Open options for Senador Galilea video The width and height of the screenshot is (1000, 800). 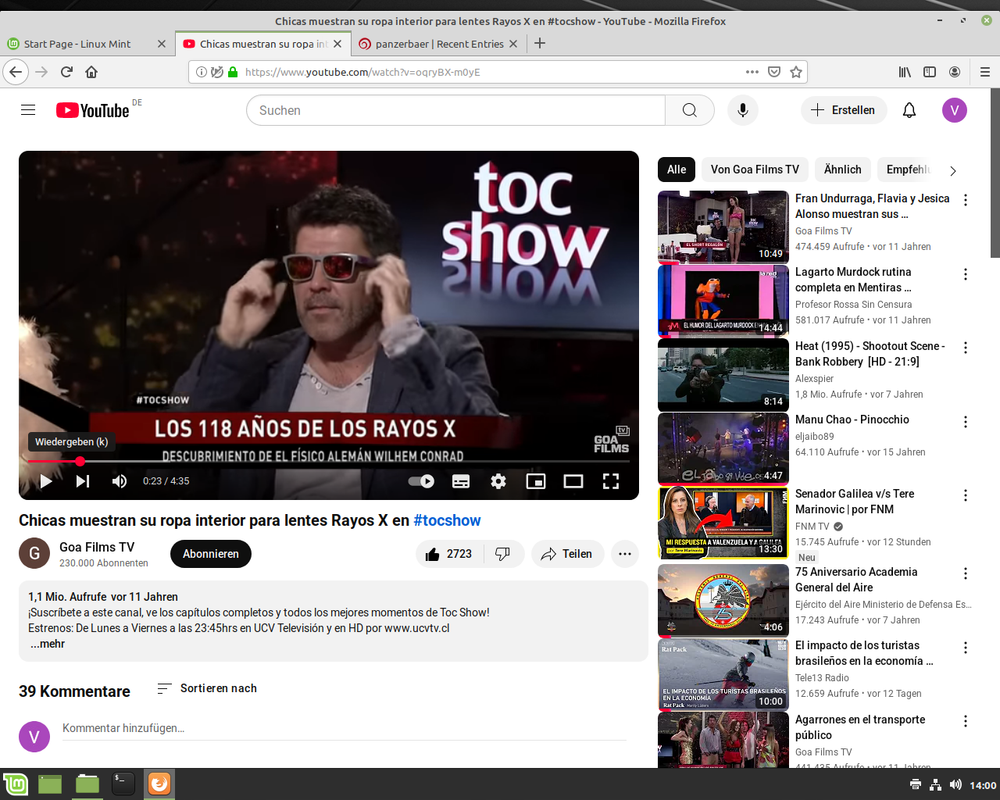click(966, 496)
